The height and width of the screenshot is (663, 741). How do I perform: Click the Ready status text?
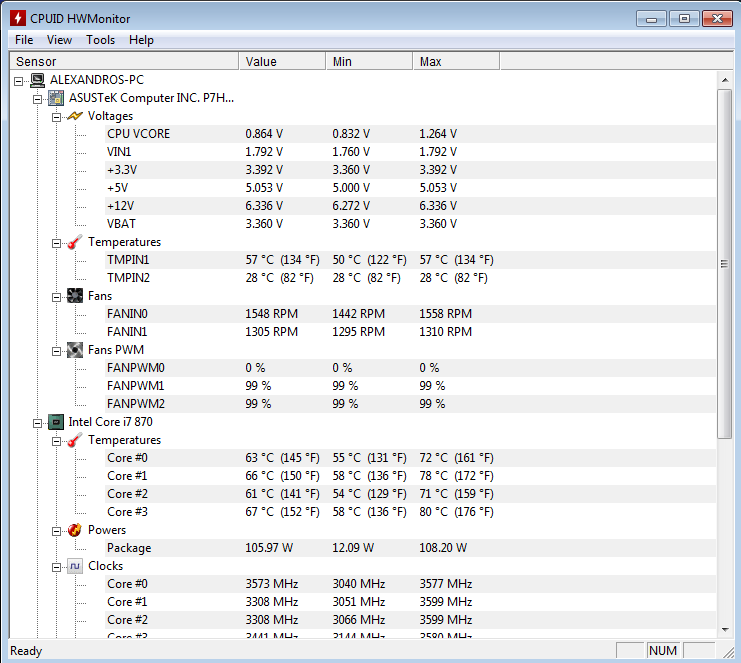click(26, 651)
